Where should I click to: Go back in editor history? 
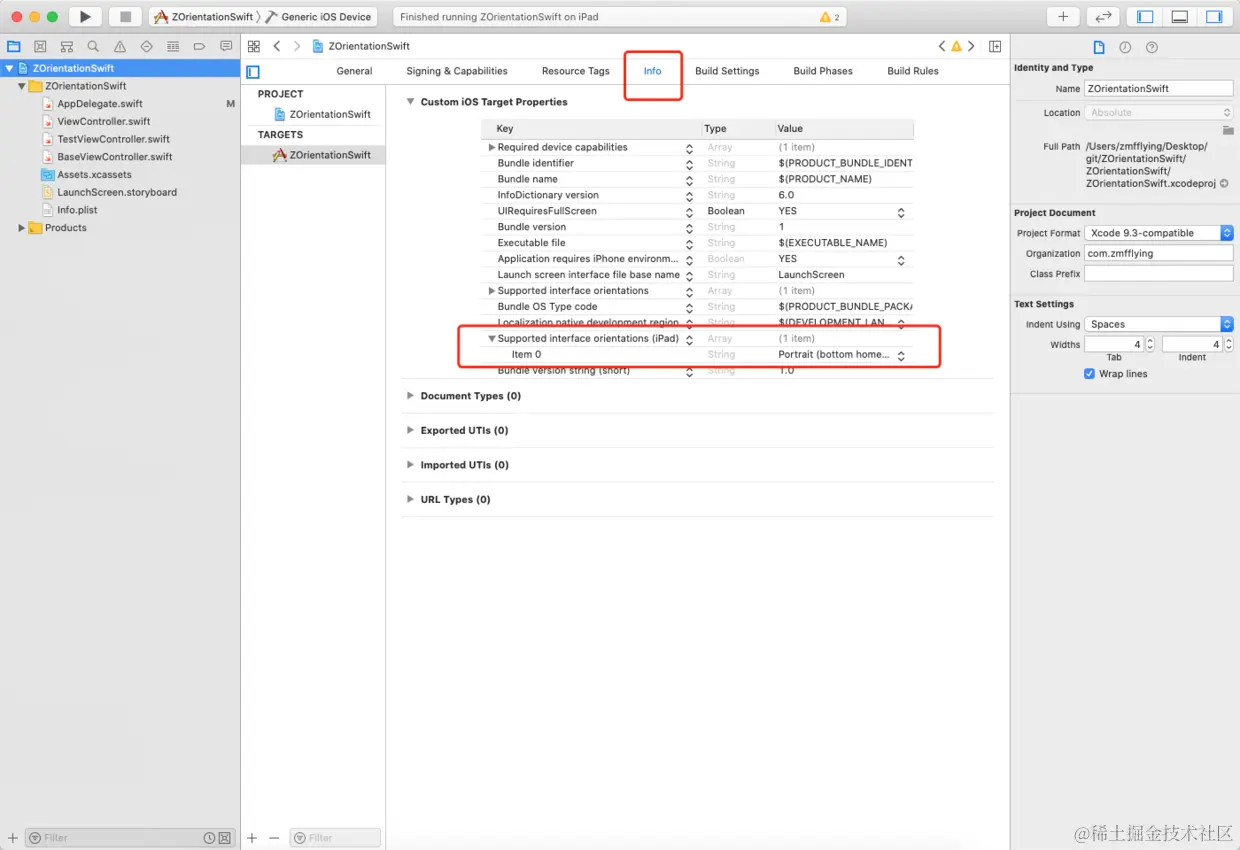coord(277,46)
